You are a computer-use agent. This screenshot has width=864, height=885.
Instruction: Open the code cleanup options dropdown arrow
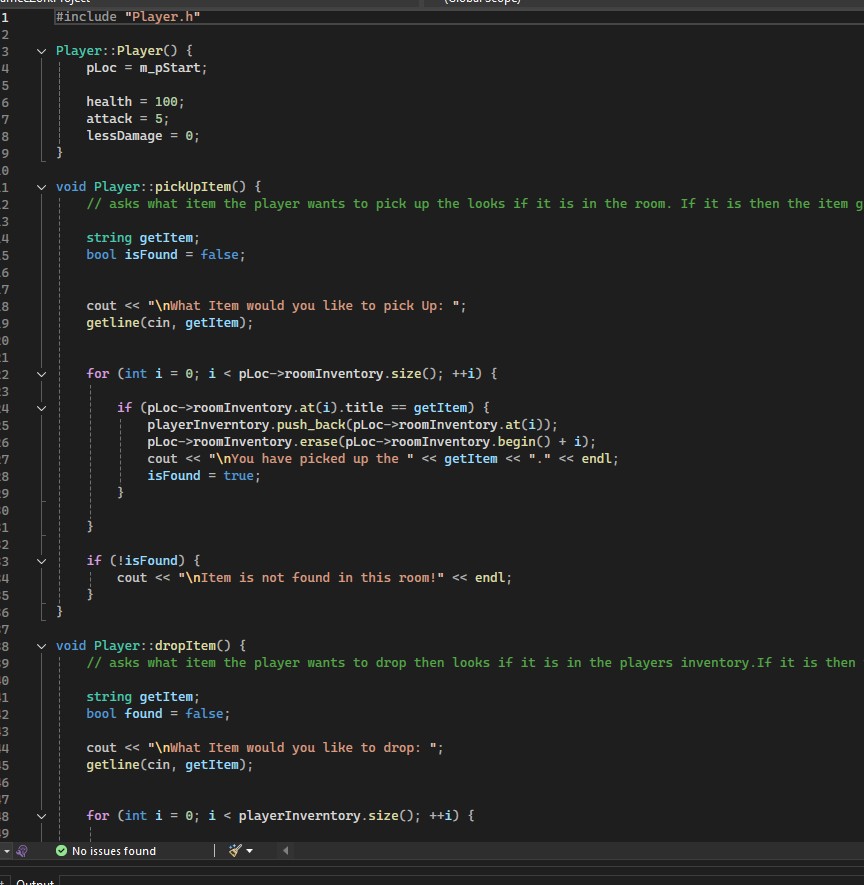click(x=249, y=851)
